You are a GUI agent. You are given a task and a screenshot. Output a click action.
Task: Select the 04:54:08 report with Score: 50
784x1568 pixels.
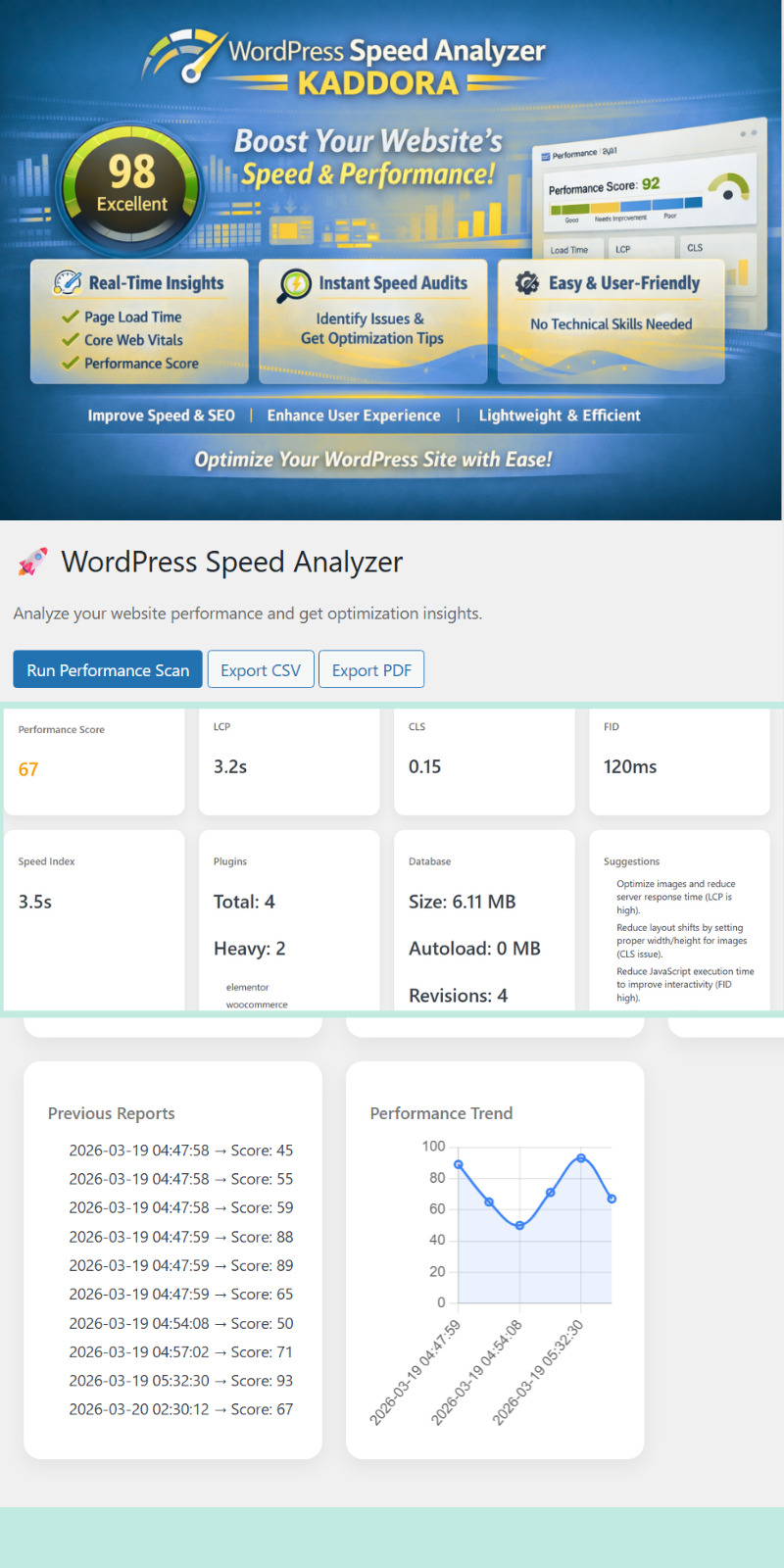(181, 1323)
